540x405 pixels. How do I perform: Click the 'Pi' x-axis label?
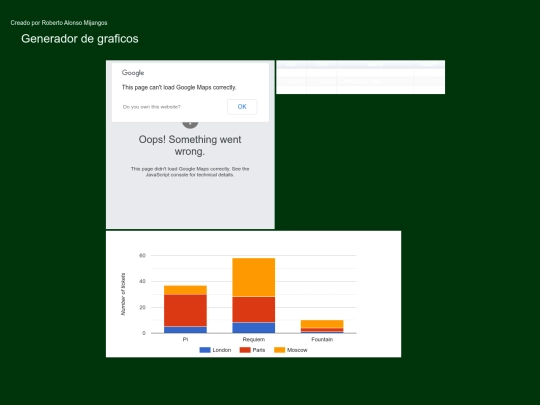pyautogui.click(x=185, y=340)
